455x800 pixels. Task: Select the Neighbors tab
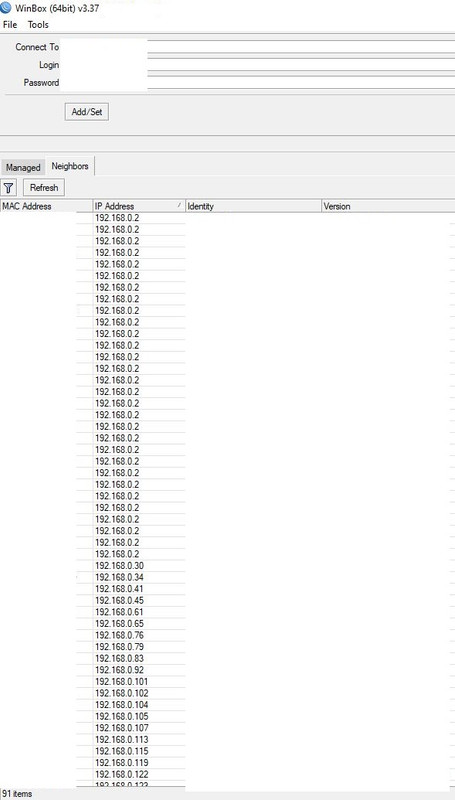point(70,166)
